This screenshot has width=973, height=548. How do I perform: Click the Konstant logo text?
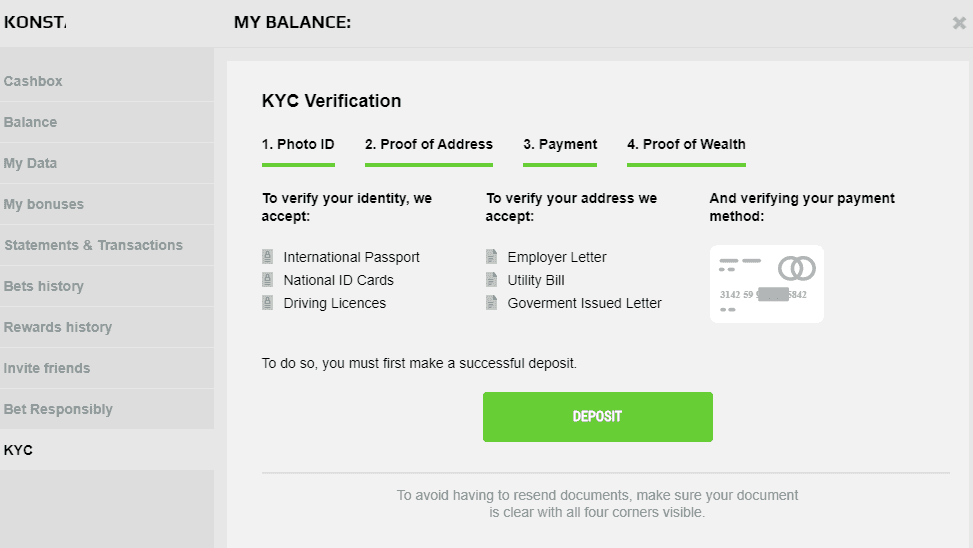pos(35,22)
